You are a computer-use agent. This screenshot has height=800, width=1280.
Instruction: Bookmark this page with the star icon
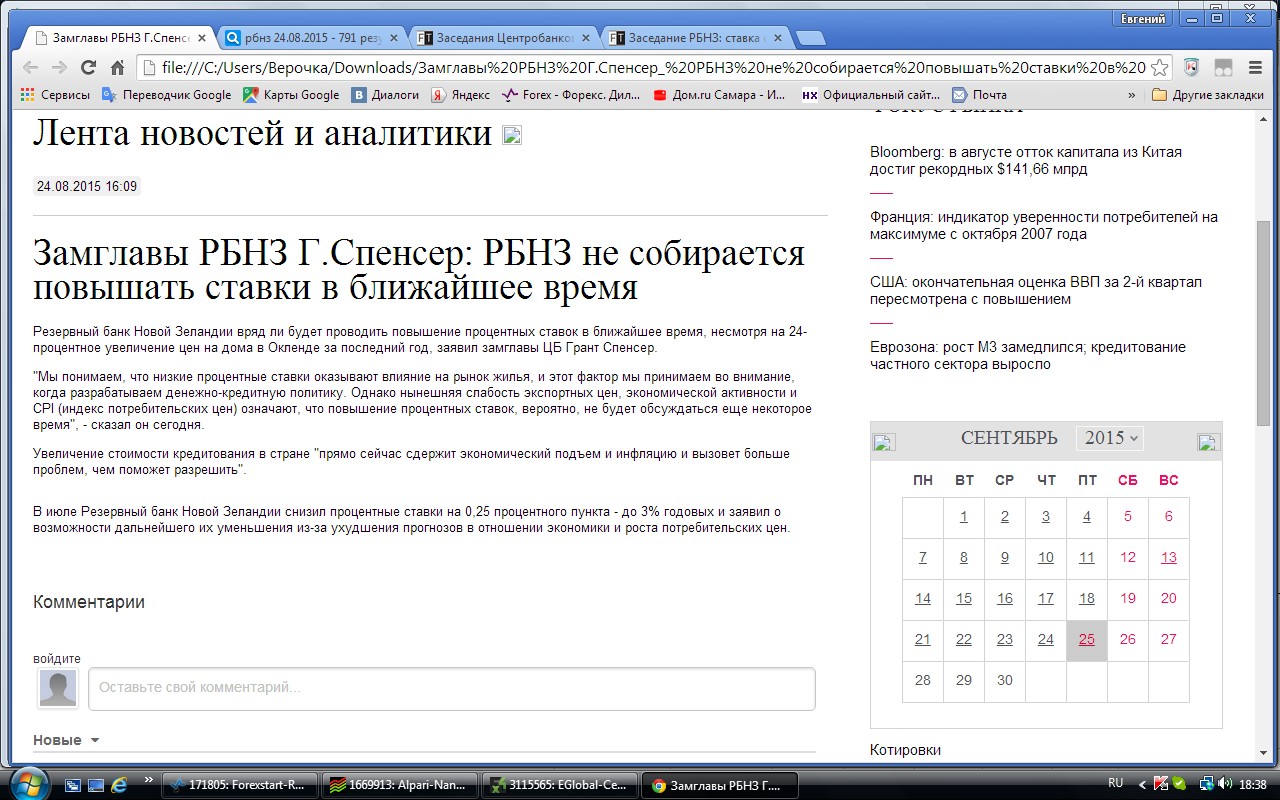[1159, 68]
